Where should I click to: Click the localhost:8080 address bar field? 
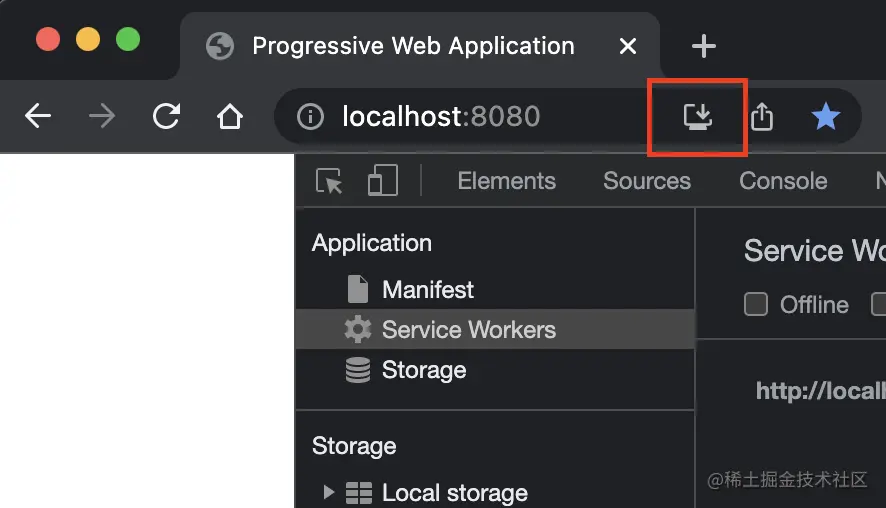[480, 117]
